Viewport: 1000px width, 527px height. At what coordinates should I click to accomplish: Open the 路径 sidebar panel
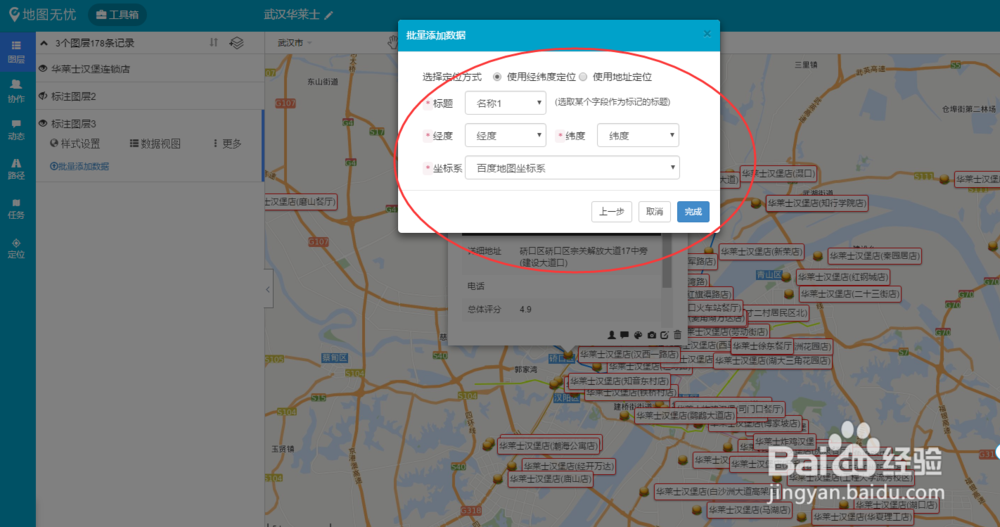pyautogui.click(x=17, y=169)
